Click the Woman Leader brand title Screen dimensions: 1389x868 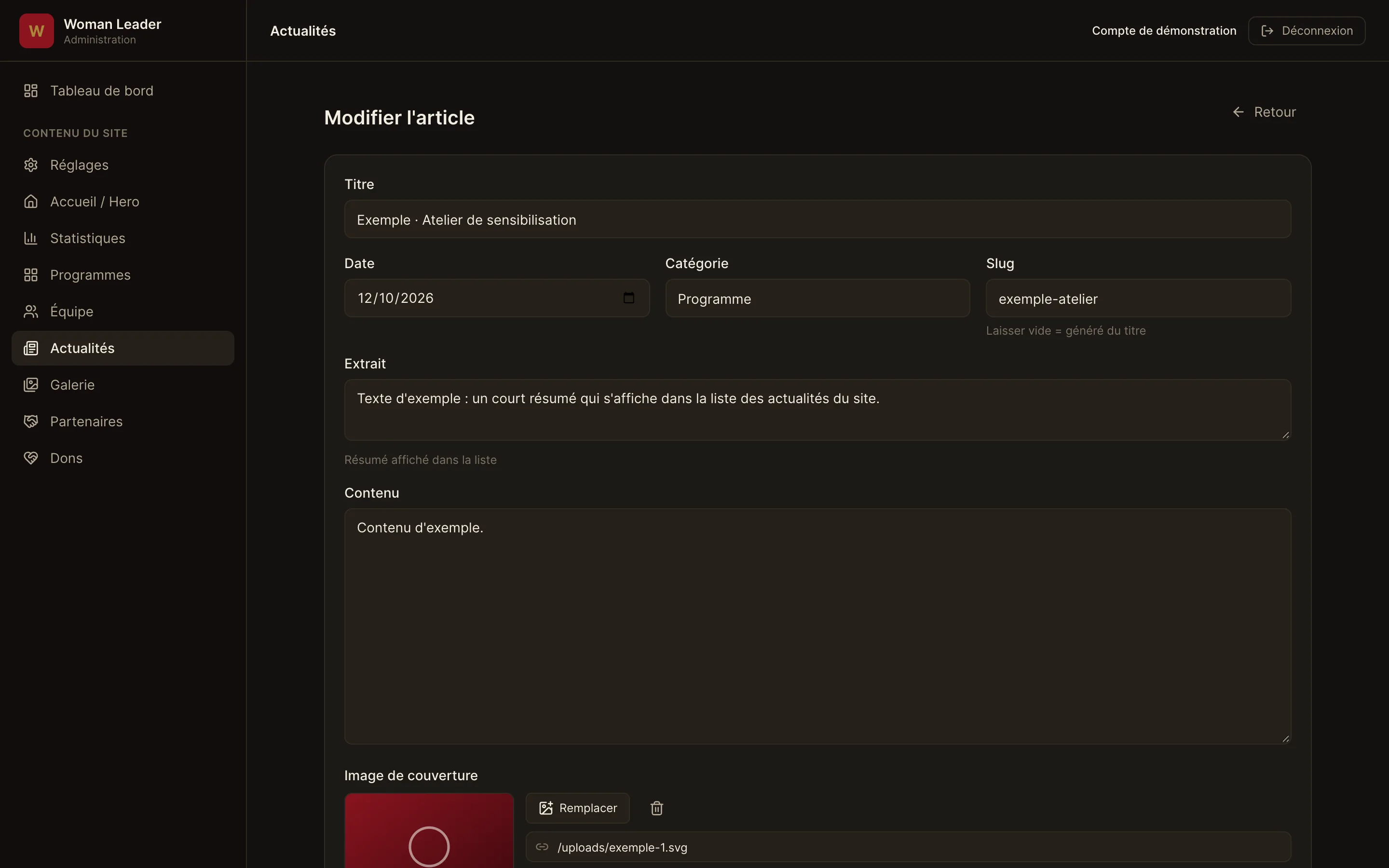pyautogui.click(x=112, y=24)
